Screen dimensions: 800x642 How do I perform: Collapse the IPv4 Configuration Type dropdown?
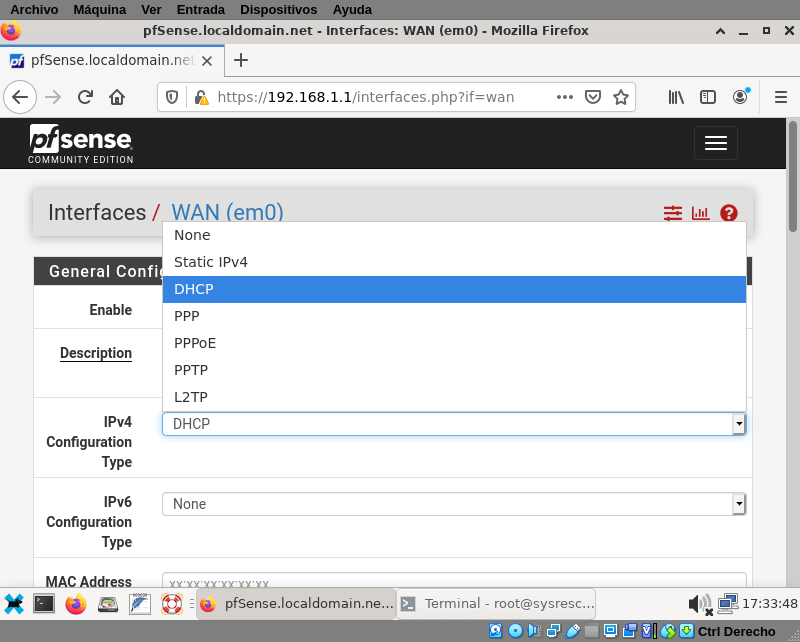(454, 424)
